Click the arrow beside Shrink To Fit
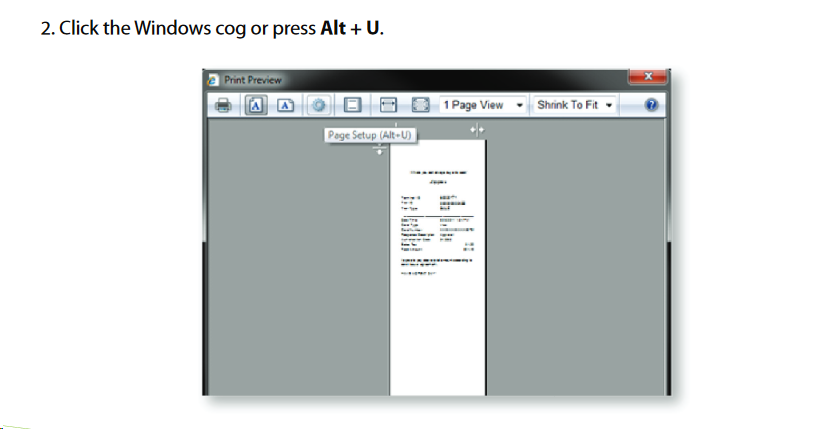Screen dimensions: 820x429 pyautogui.click(x=609, y=106)
